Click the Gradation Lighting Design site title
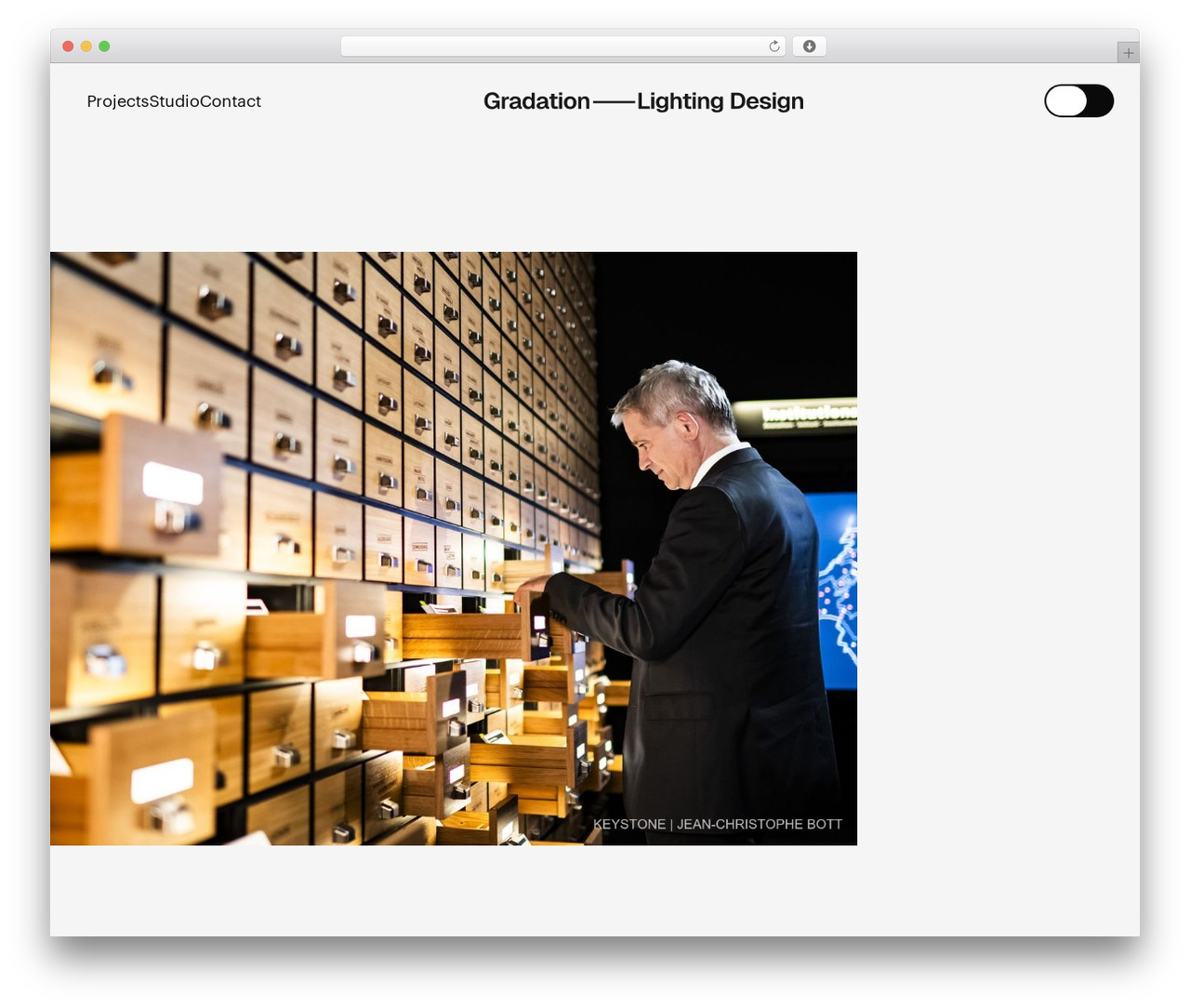This screenshot has width=1190, height=1008. tap(643, 101)
